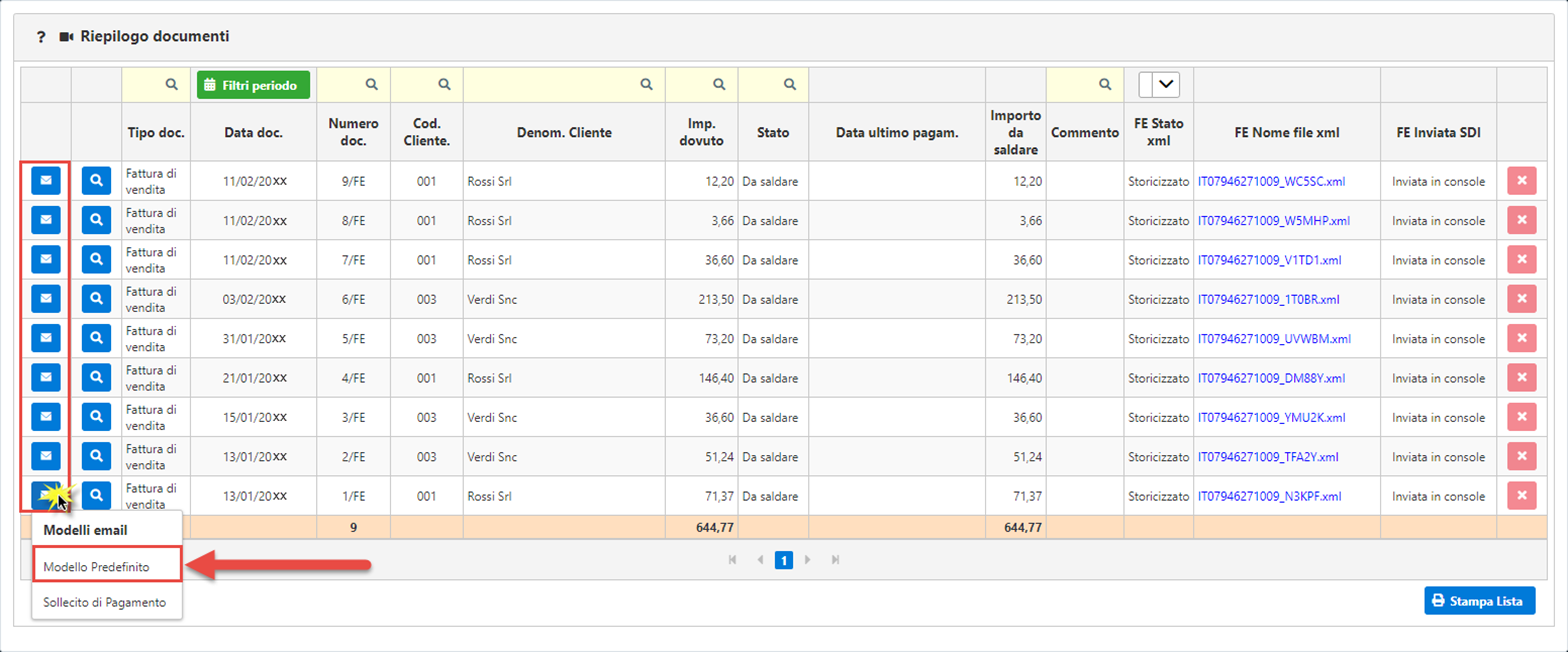Open the magnifier for invoice 3/FE
1568x652 pixels.
click(96, 417)
